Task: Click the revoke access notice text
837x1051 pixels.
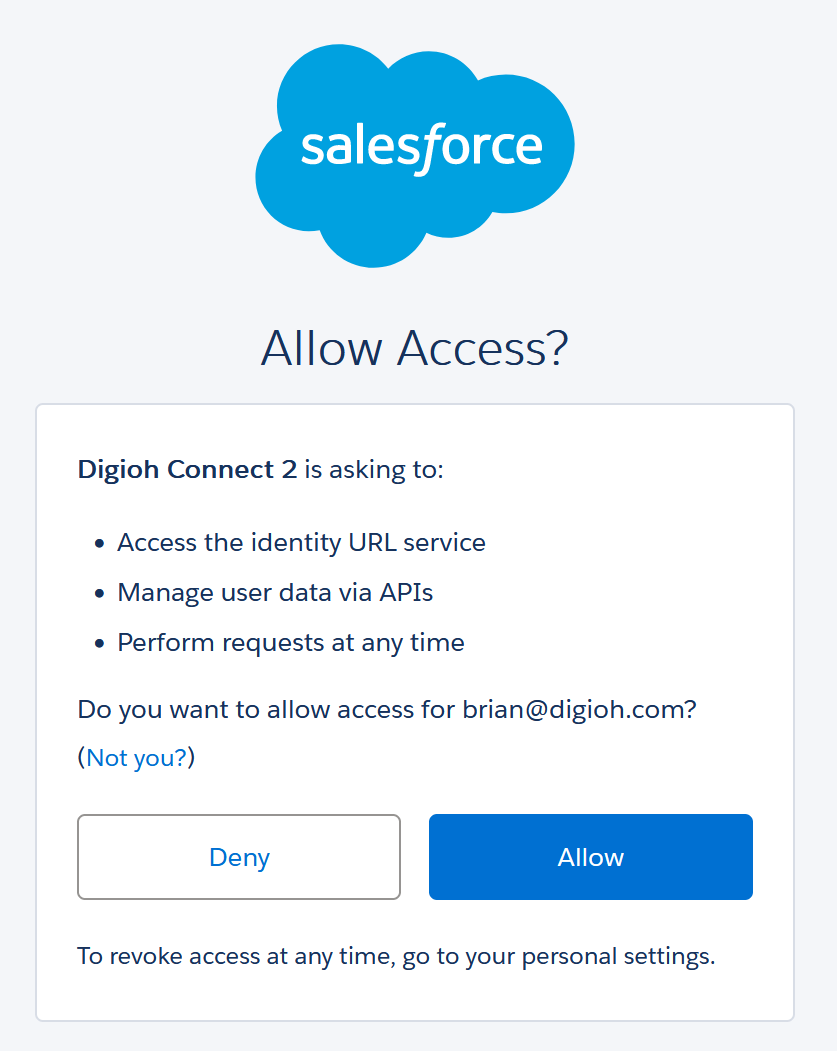Action: (x=396, y=955)
